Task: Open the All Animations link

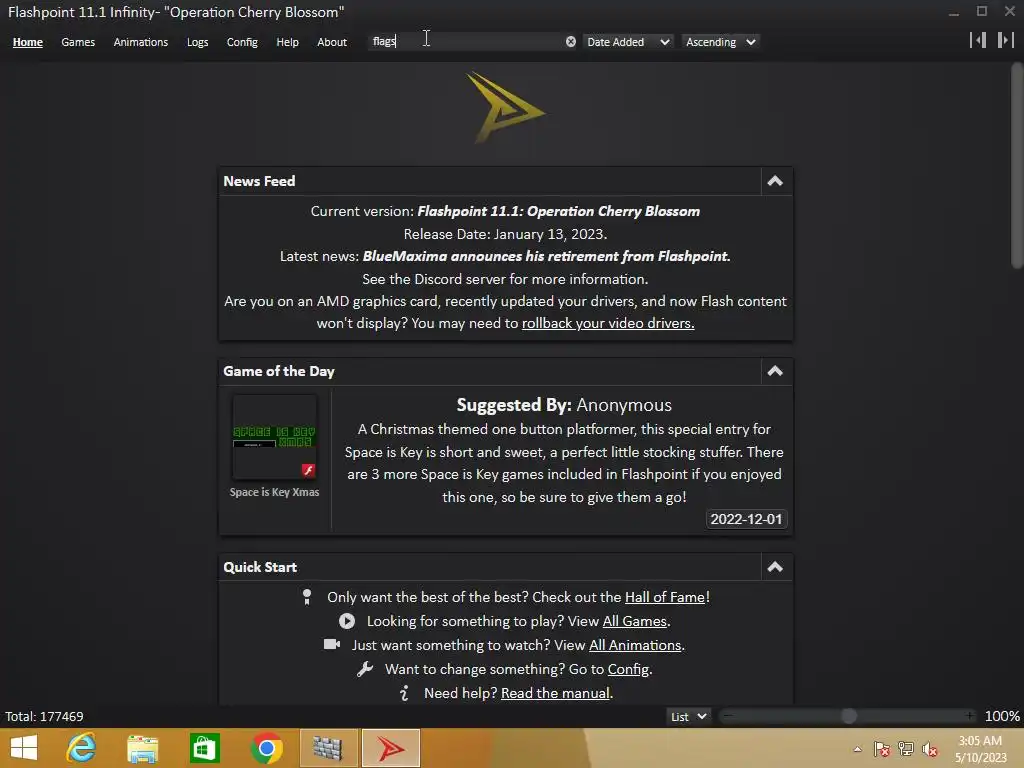Action: (635, 645)
